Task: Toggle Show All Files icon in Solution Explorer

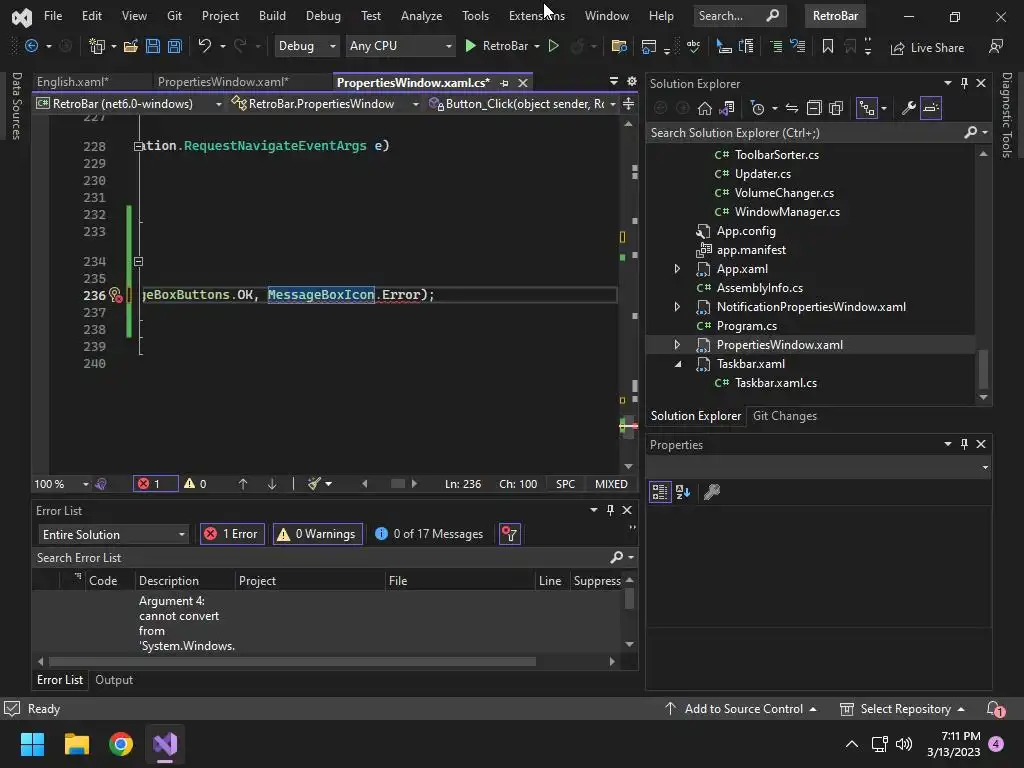Action: [x=836, y=108]
